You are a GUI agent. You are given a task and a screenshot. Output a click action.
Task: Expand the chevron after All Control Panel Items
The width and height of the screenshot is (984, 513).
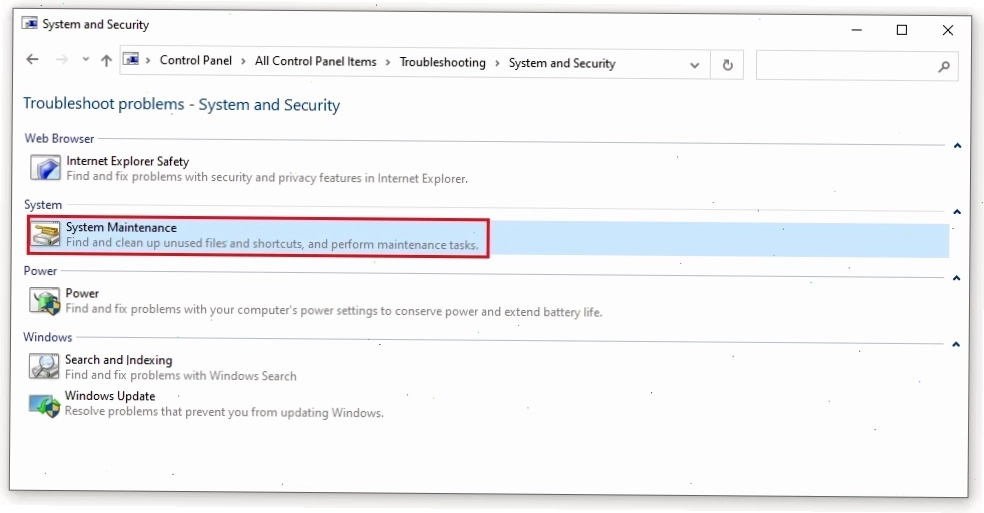click(388, 62)
